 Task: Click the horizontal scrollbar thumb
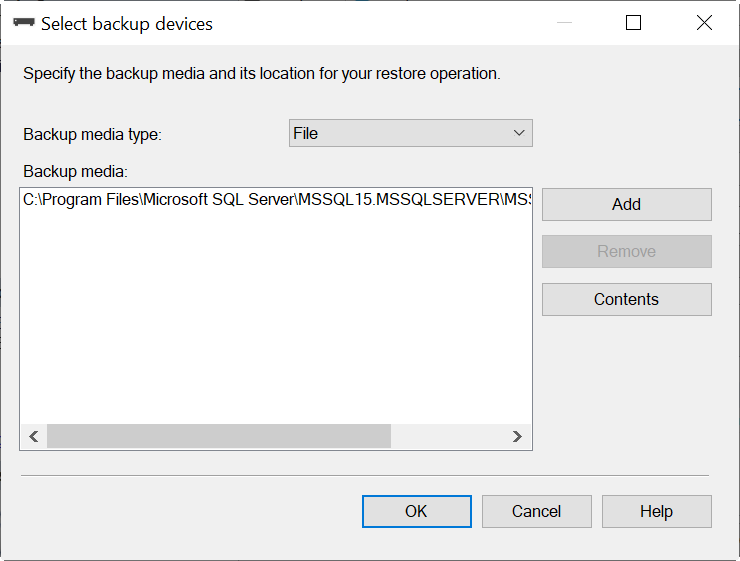point(219,436)
